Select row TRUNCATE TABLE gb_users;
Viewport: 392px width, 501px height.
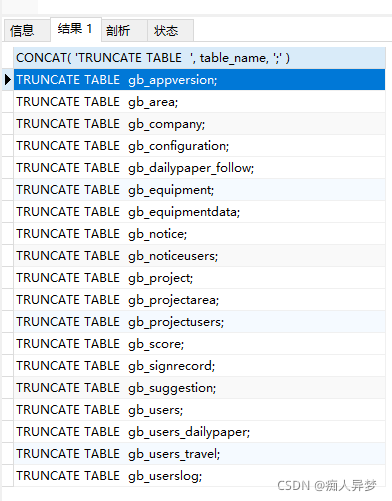199,410
